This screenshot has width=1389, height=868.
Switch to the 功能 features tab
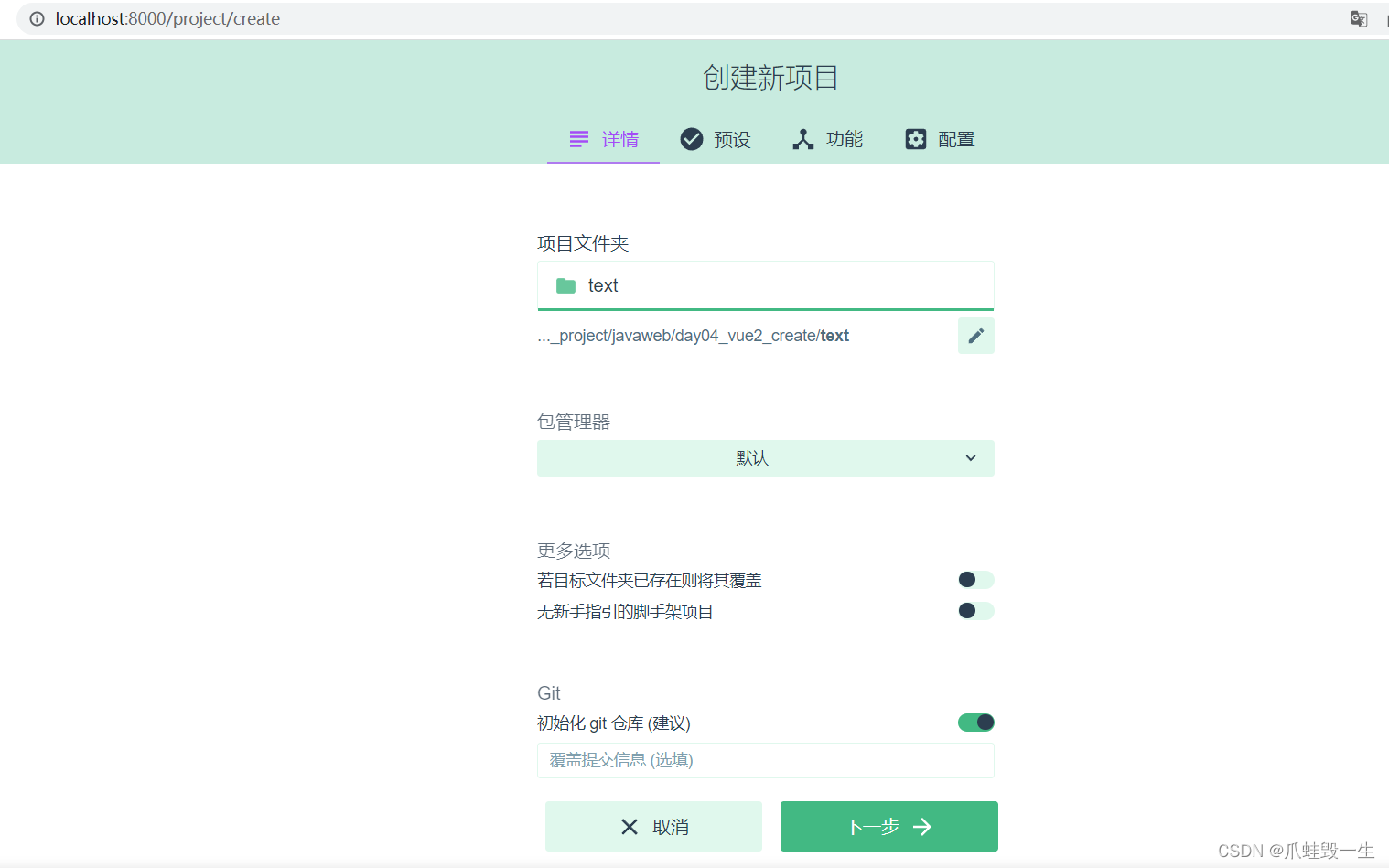[827, 139]
